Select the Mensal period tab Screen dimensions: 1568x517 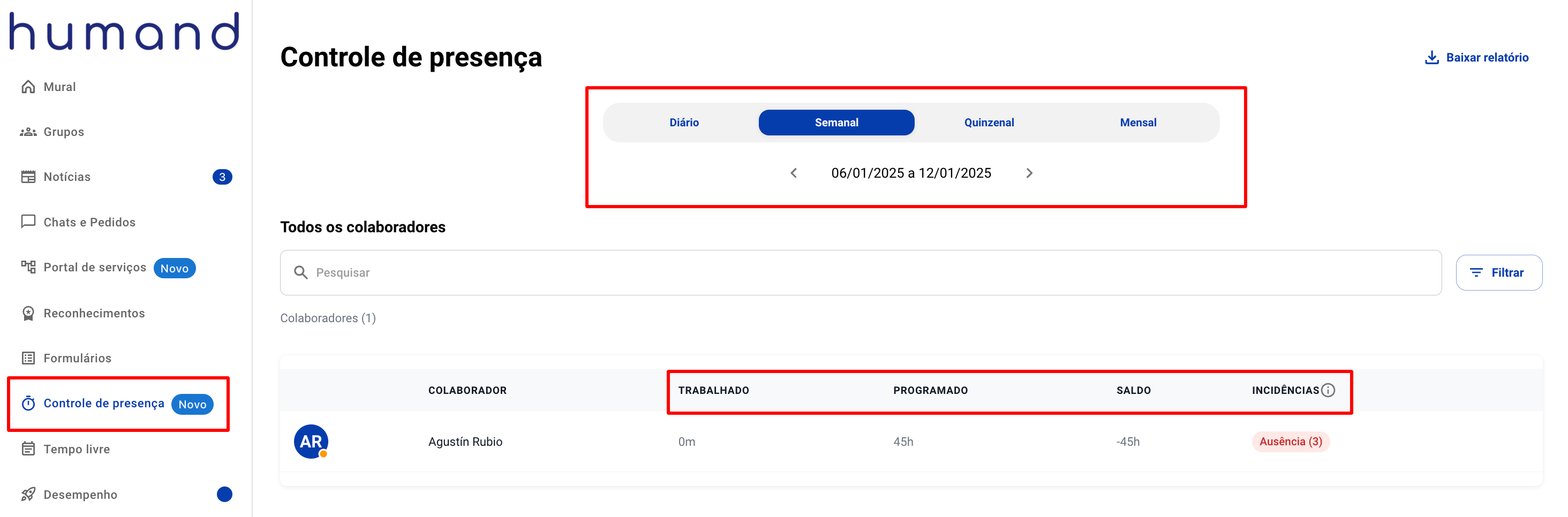[1137, 123]
